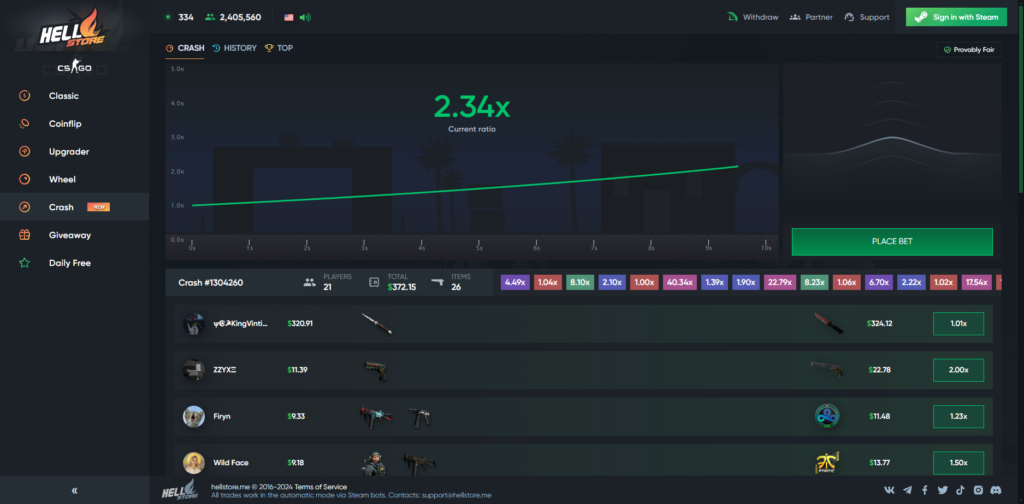1024x504 pixels.
Task: Open ZZYX player avatar
Action: coord(194,370)
